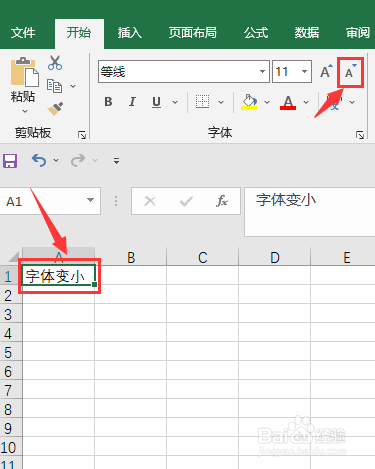The image size is (375, 469).
Task: Click the Cut scissors icon
Action: [x=55, y=63]
